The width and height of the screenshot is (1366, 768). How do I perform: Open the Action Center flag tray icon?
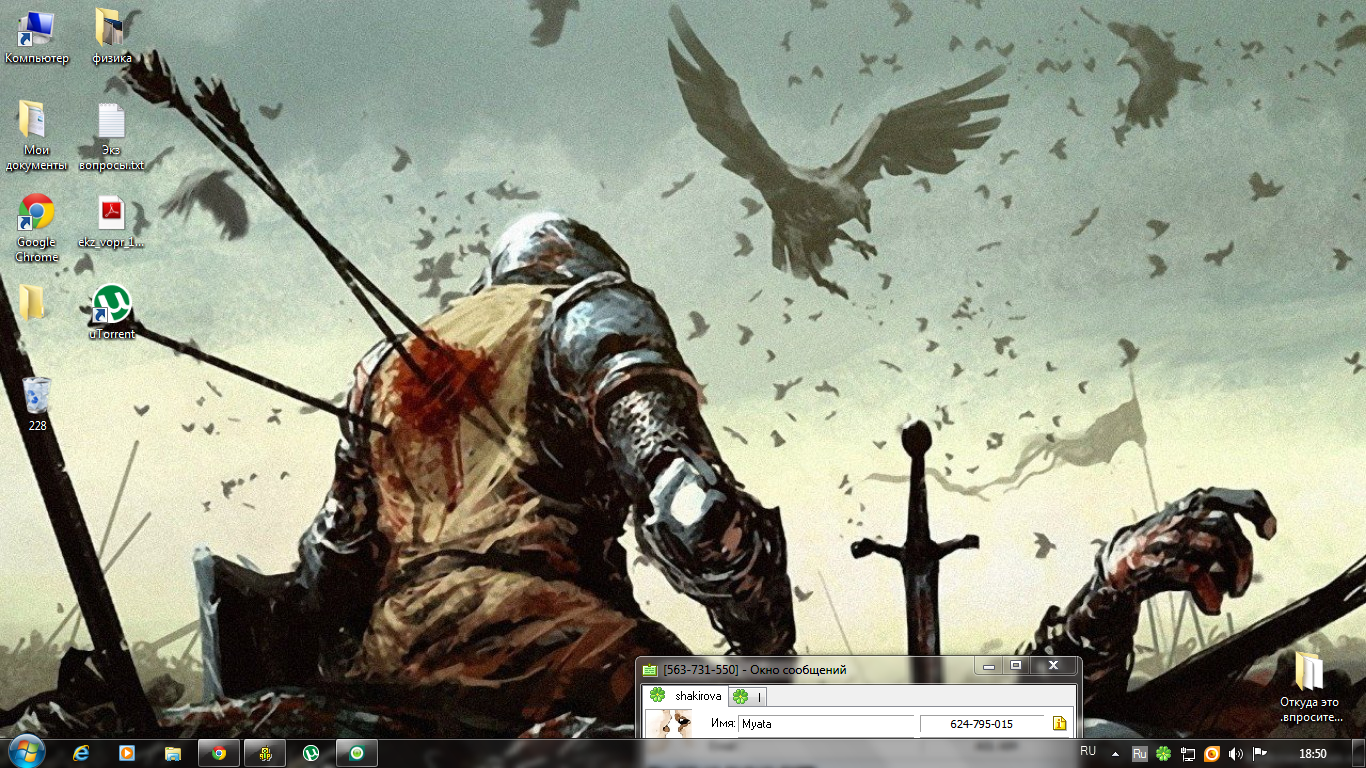1260,753
